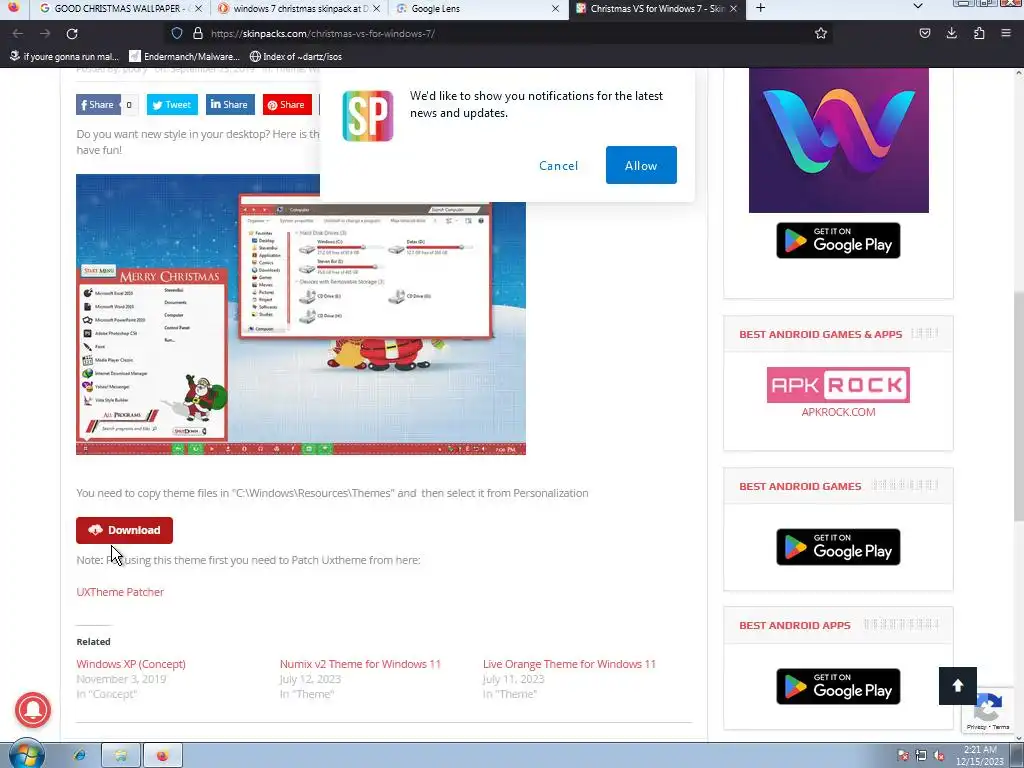The height and width of the screenshot is (768, 1024).
Task: Click Google Play badge under Best Android Games
Action: pos(839,547)
